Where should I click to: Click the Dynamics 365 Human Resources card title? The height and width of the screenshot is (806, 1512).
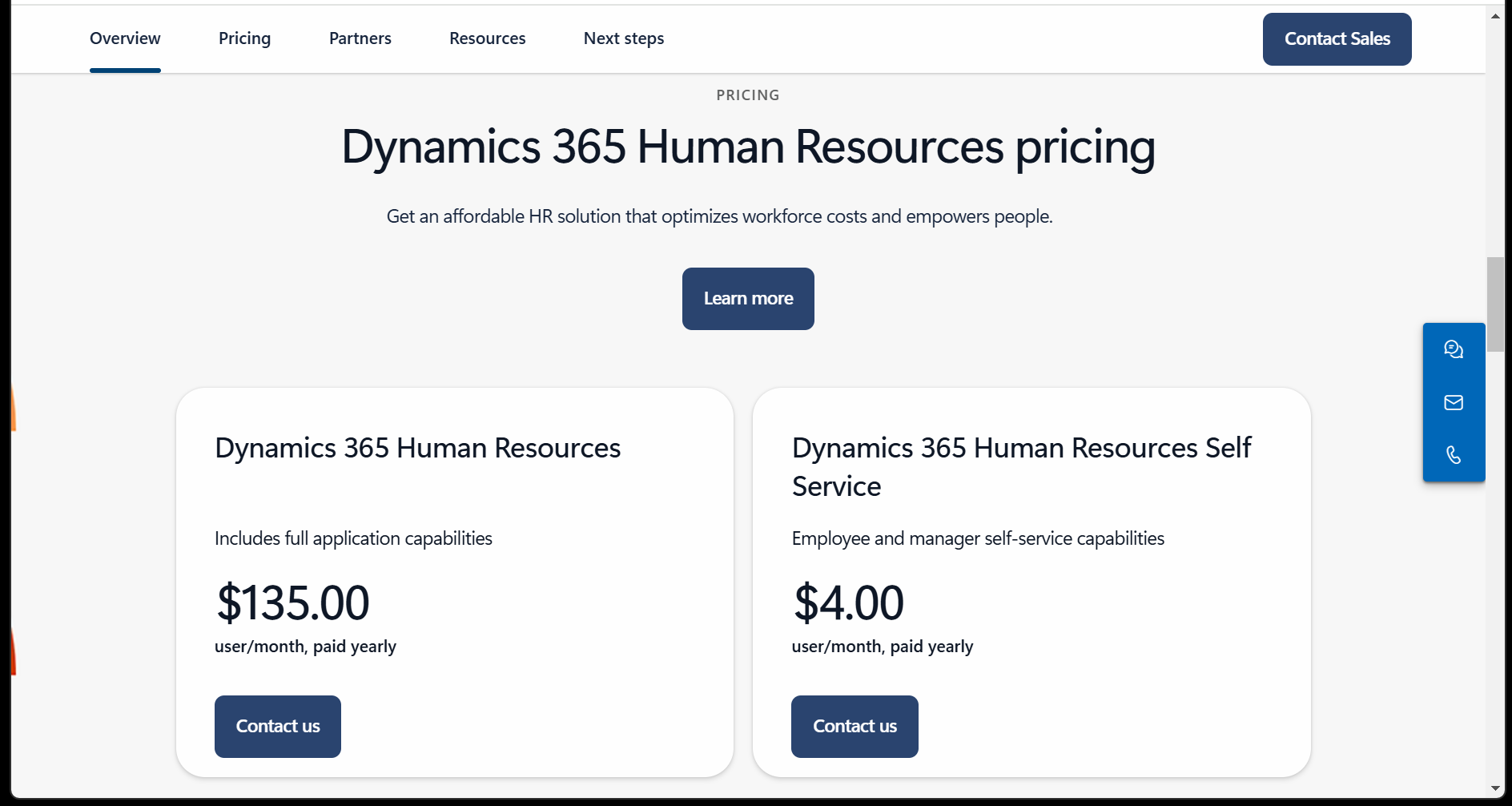(x=416, y=447)
